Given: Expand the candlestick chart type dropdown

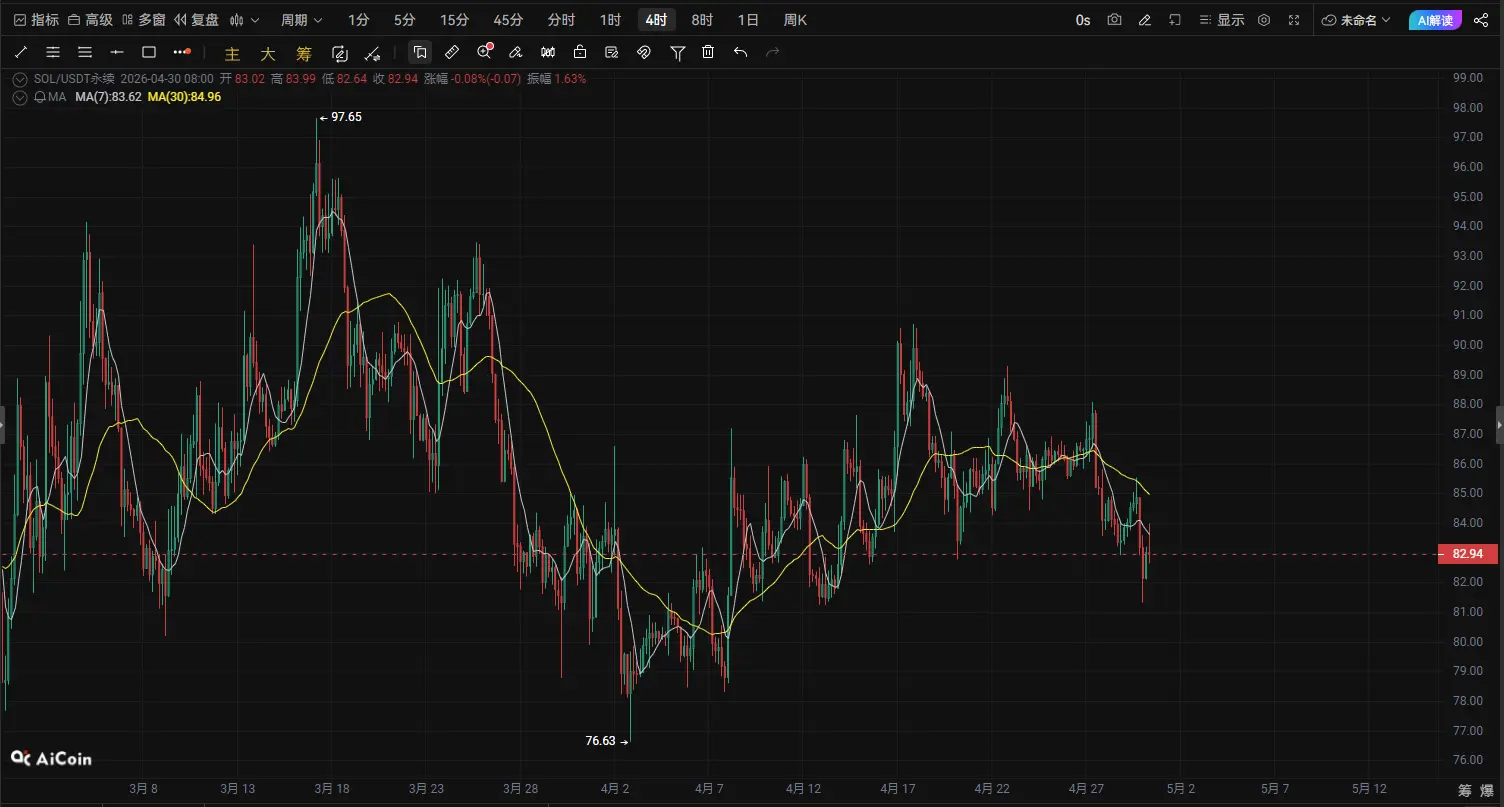Looking at the screenshot, I should point(244,20).
